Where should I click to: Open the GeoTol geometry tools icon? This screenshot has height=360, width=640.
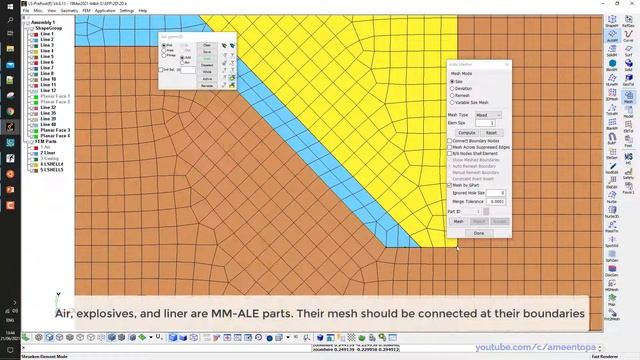(x=629, y=80)
